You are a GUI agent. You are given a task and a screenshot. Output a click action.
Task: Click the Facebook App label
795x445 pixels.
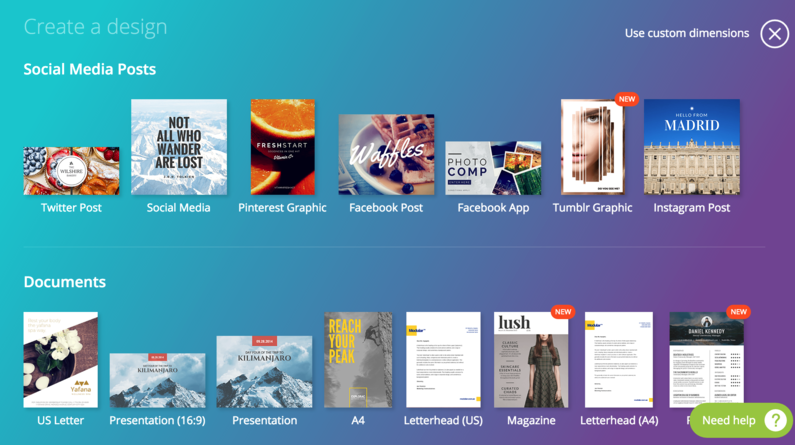[493, 208]
